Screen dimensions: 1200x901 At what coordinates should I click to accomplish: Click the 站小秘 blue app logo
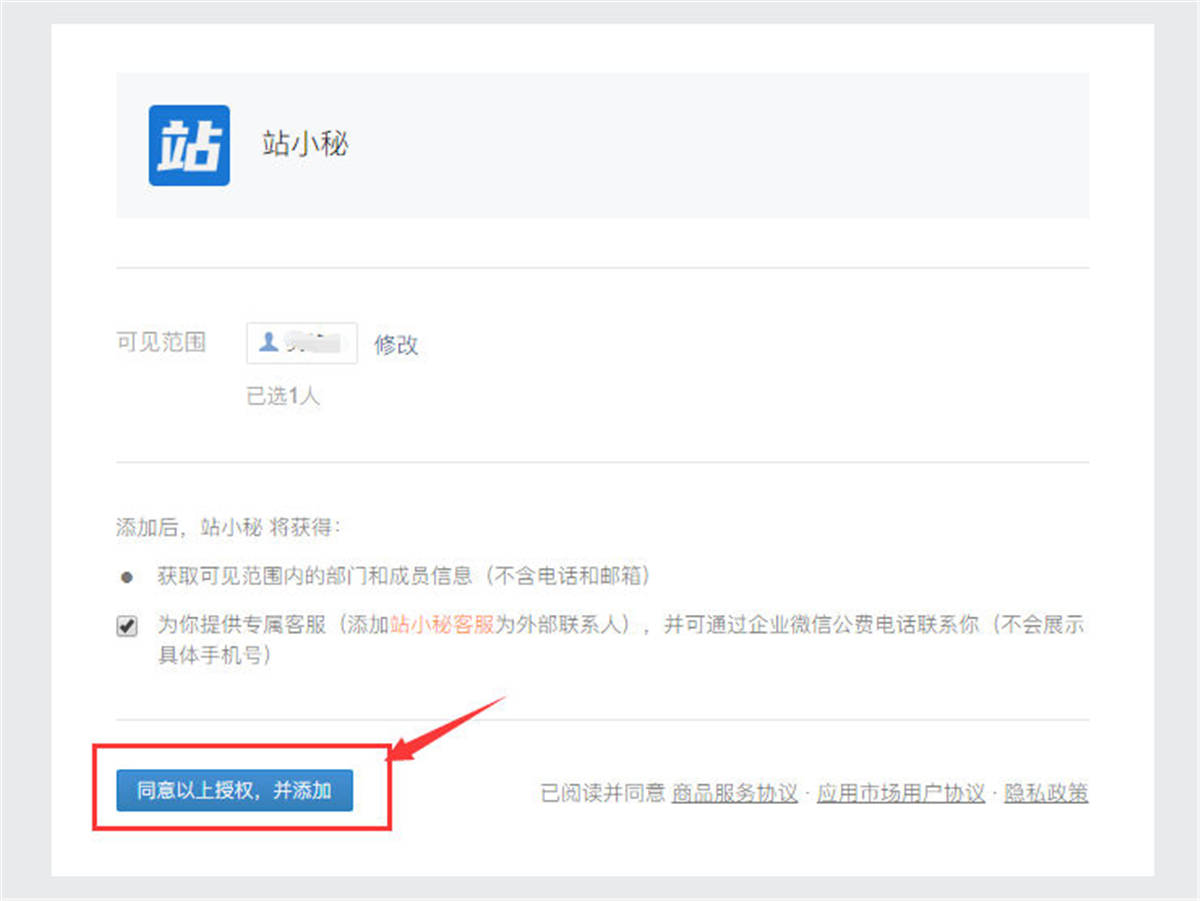coord(189,145)
